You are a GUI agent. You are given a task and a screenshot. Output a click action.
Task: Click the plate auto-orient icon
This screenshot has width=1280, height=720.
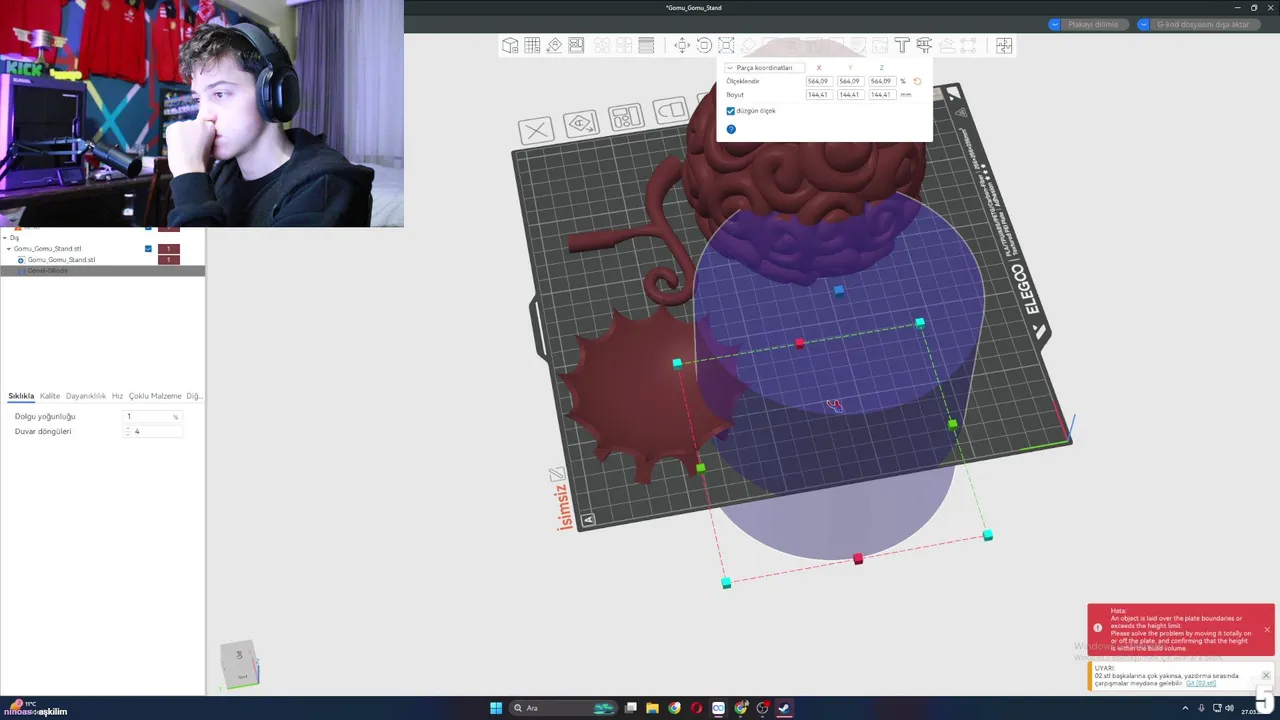click(580, 124)
